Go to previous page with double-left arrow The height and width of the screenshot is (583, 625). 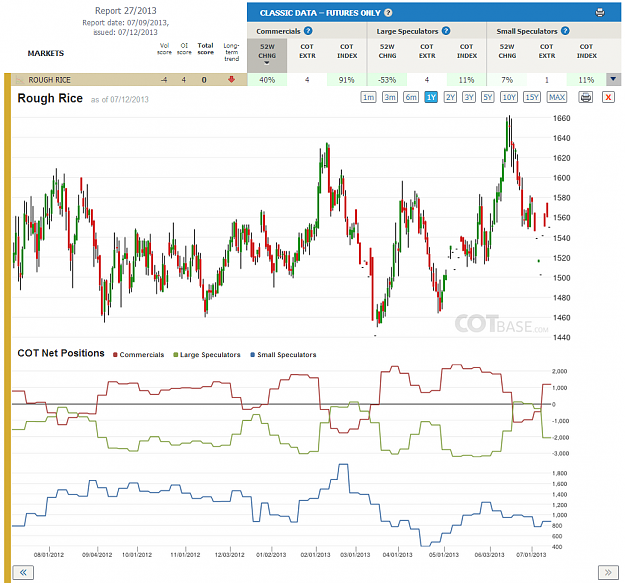23,573
